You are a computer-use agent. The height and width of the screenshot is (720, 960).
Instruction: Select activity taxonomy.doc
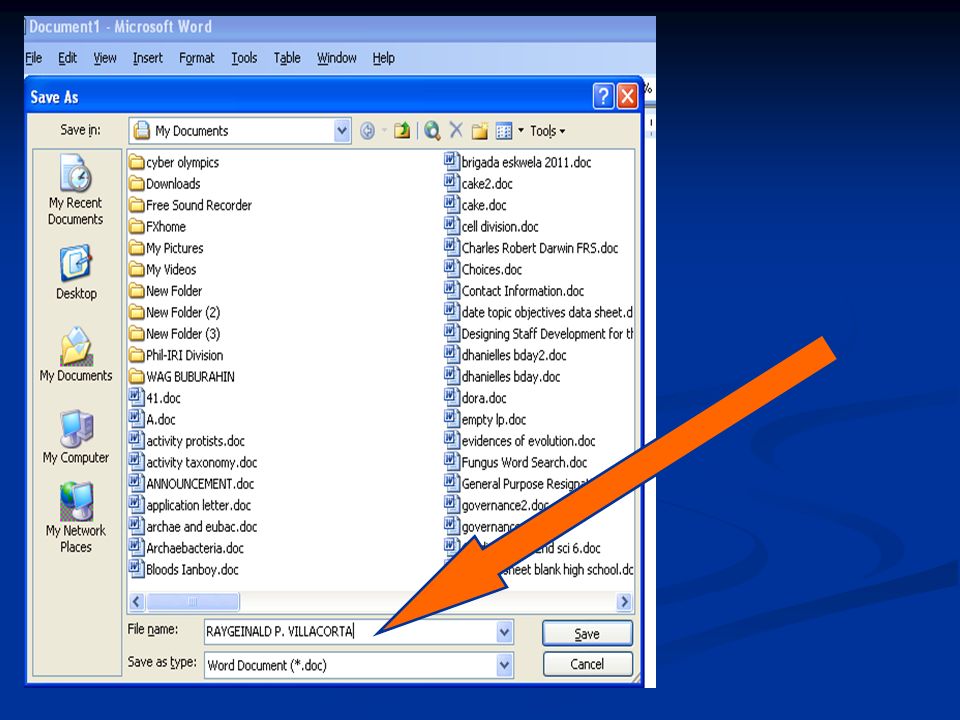[x=193, y=462]
